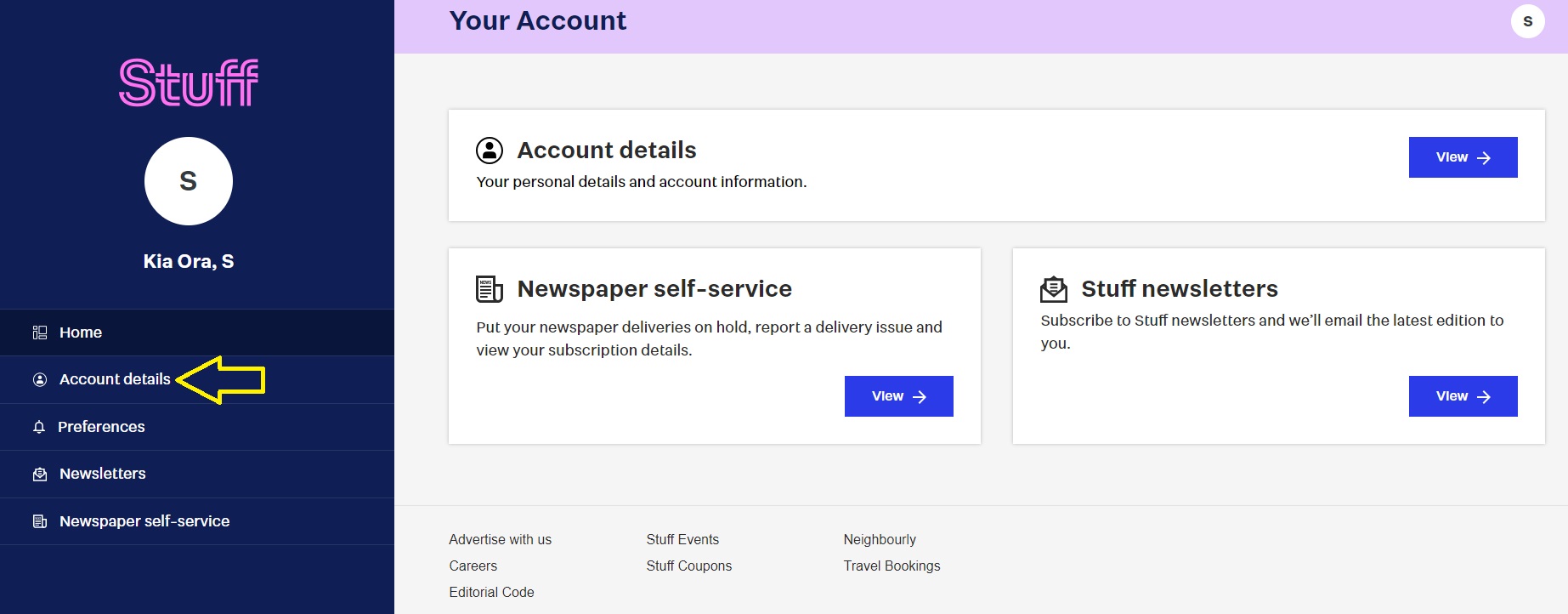Click the Kia Ora, S greeting
Screen dimensions: 1568x614
189,261
